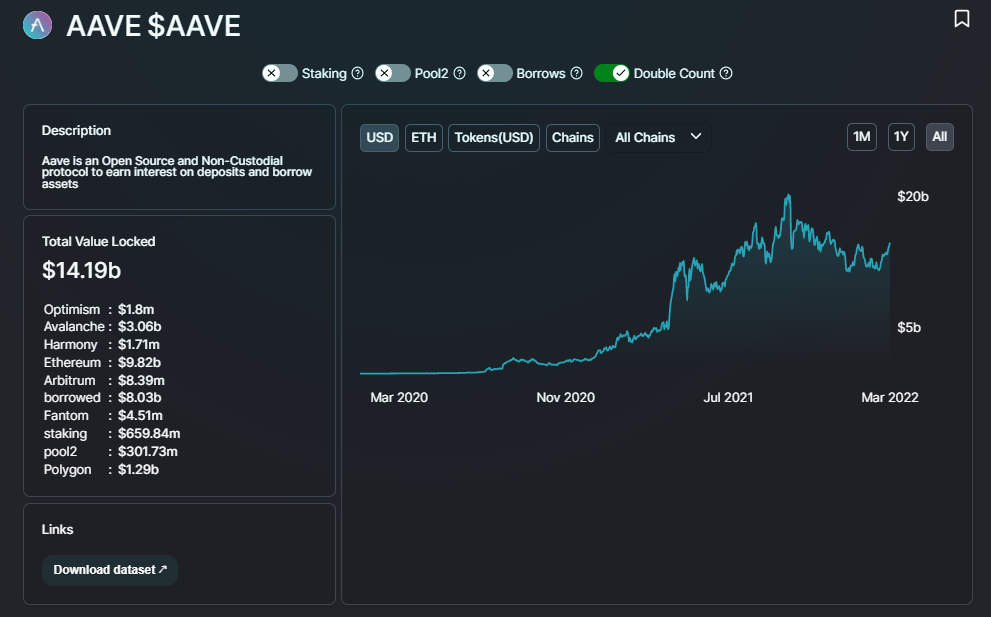991x617 pixels.
Task: Show the Tokens(USD) chart view
Action: (x=494, y=137)
